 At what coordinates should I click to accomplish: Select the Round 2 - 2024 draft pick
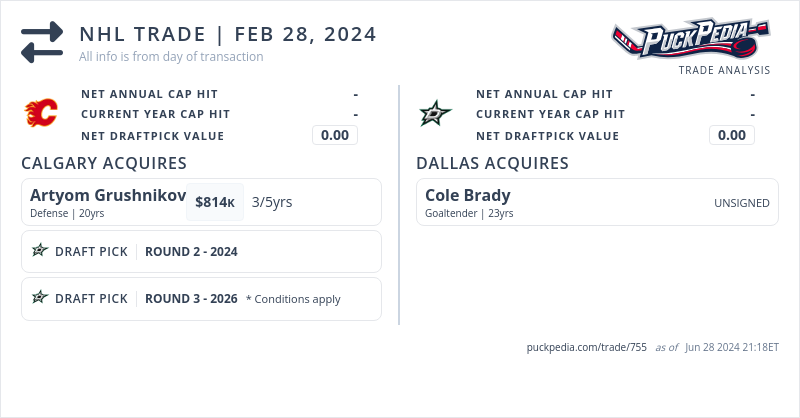pos(191,251)
